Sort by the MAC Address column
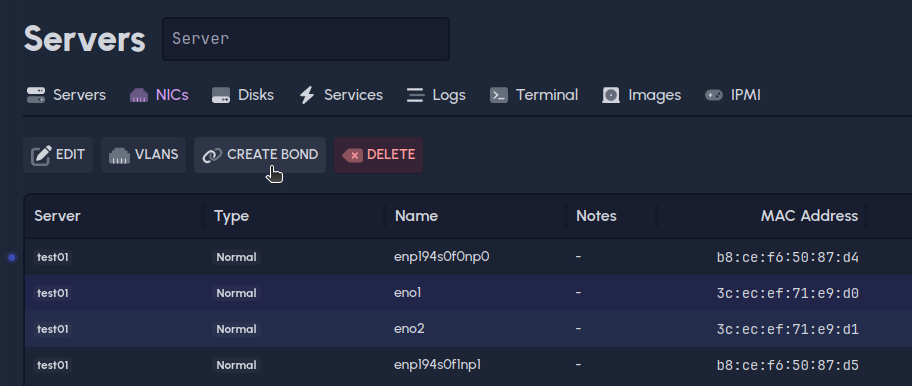 click(x=809, y=216)
